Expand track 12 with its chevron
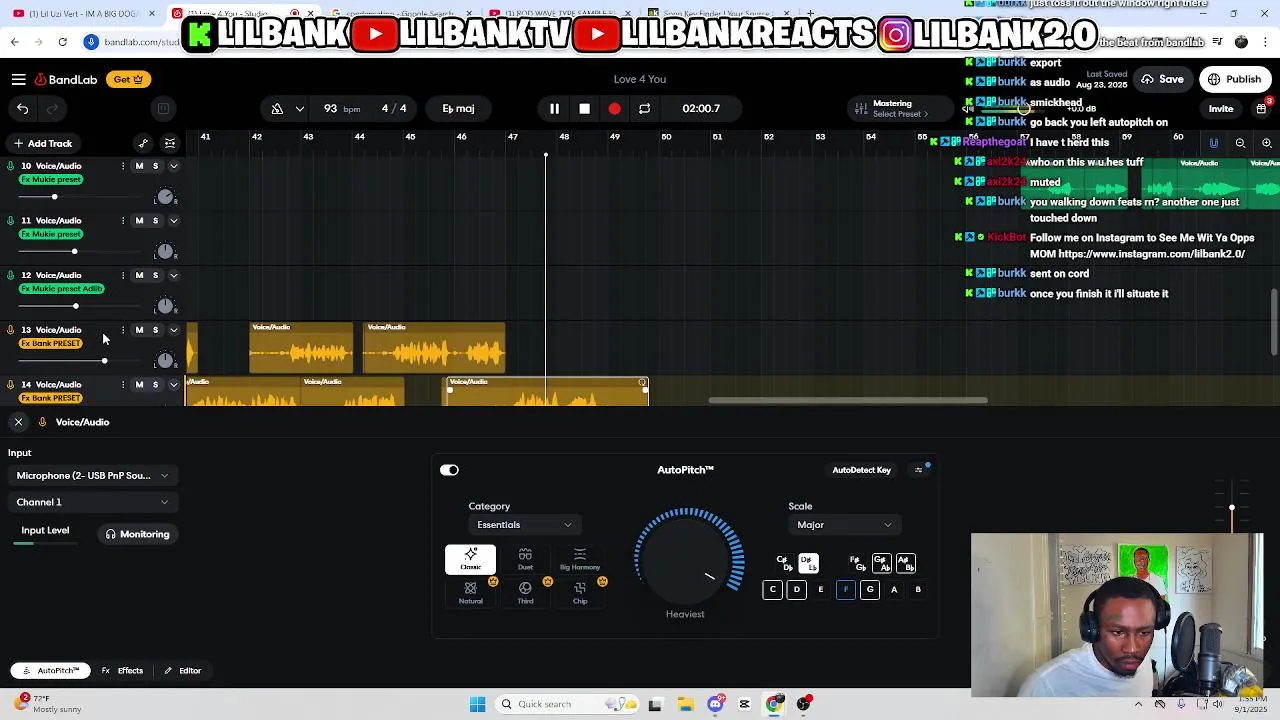 (x=174, y=275)
